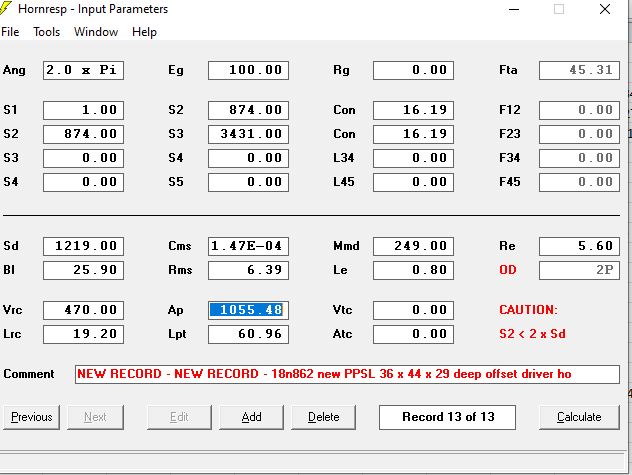Image resolution: width=632 pixels, height=475 pixels.
Task: Select the Ang 2.0 x Pi field
Action: click(83, 70)
